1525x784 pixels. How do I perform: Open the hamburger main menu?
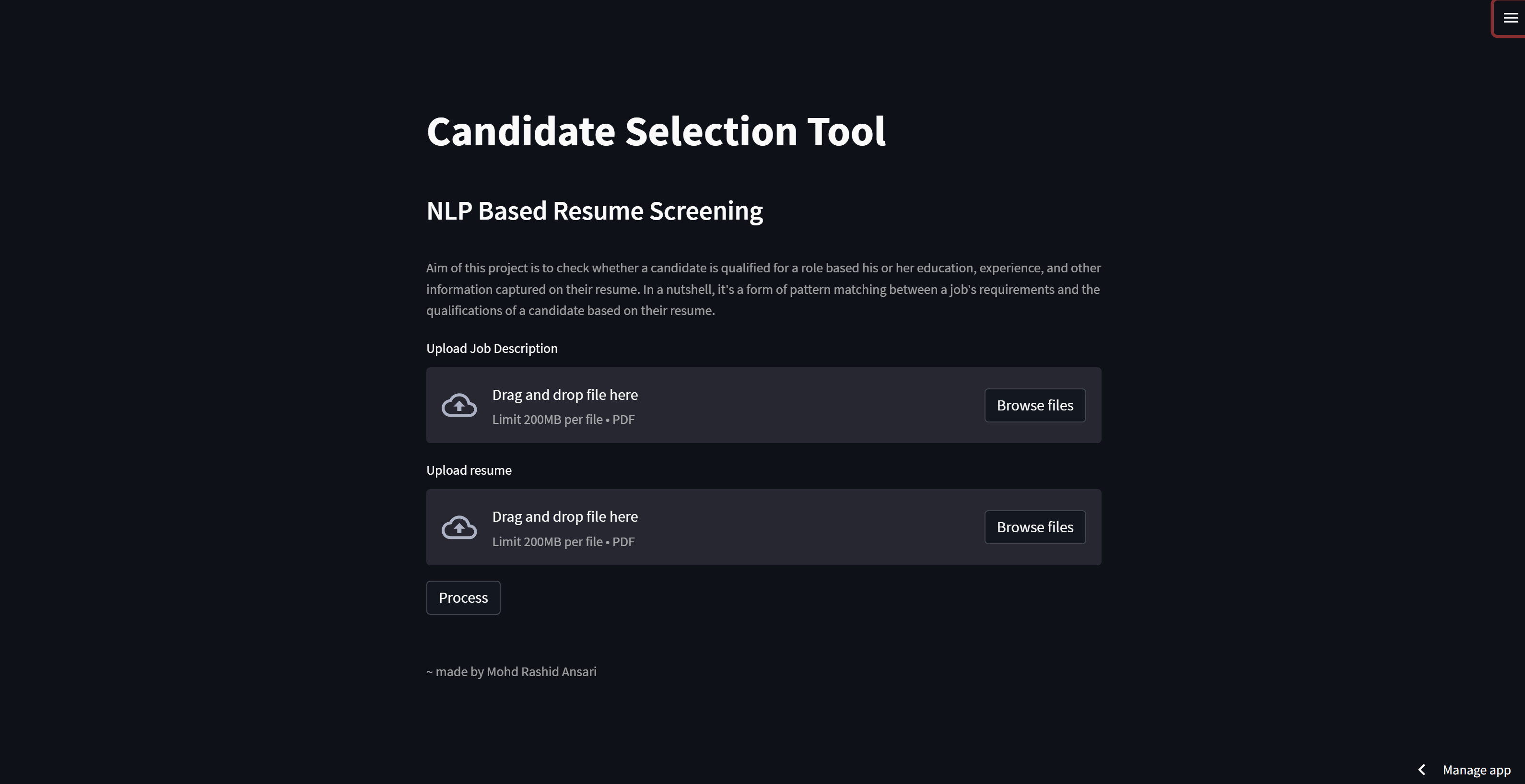tap(1510, 18)
